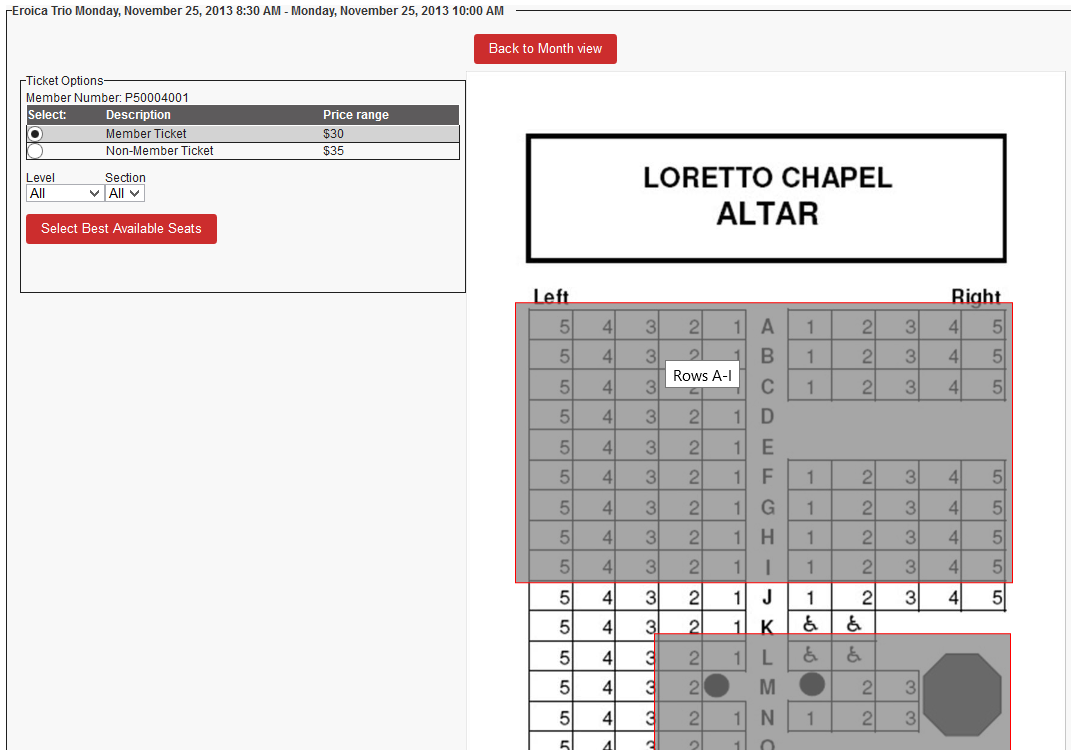Click the Price range column header
The width and height of the screenshot is (1071, 750).
tap(356, 115)
